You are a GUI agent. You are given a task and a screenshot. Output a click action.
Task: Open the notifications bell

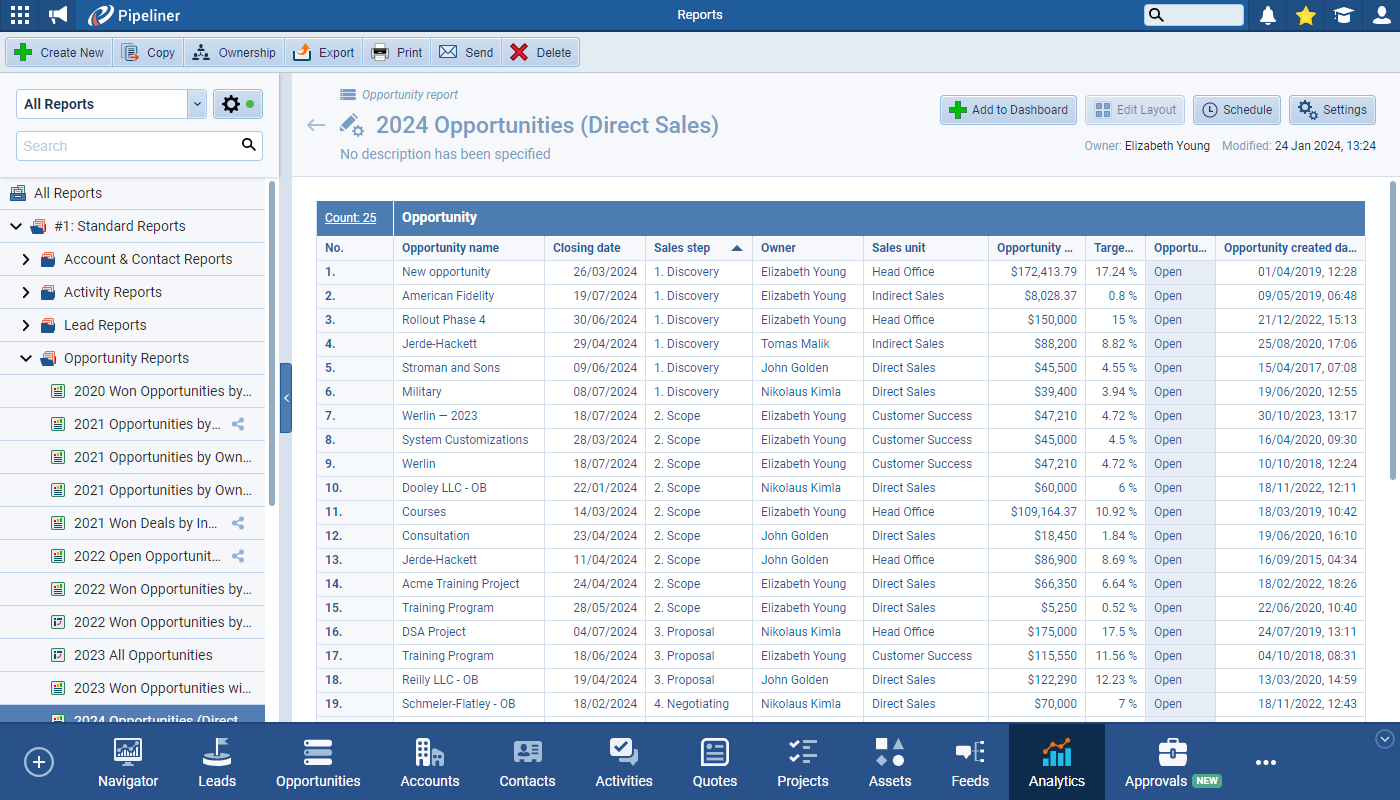1268,15
